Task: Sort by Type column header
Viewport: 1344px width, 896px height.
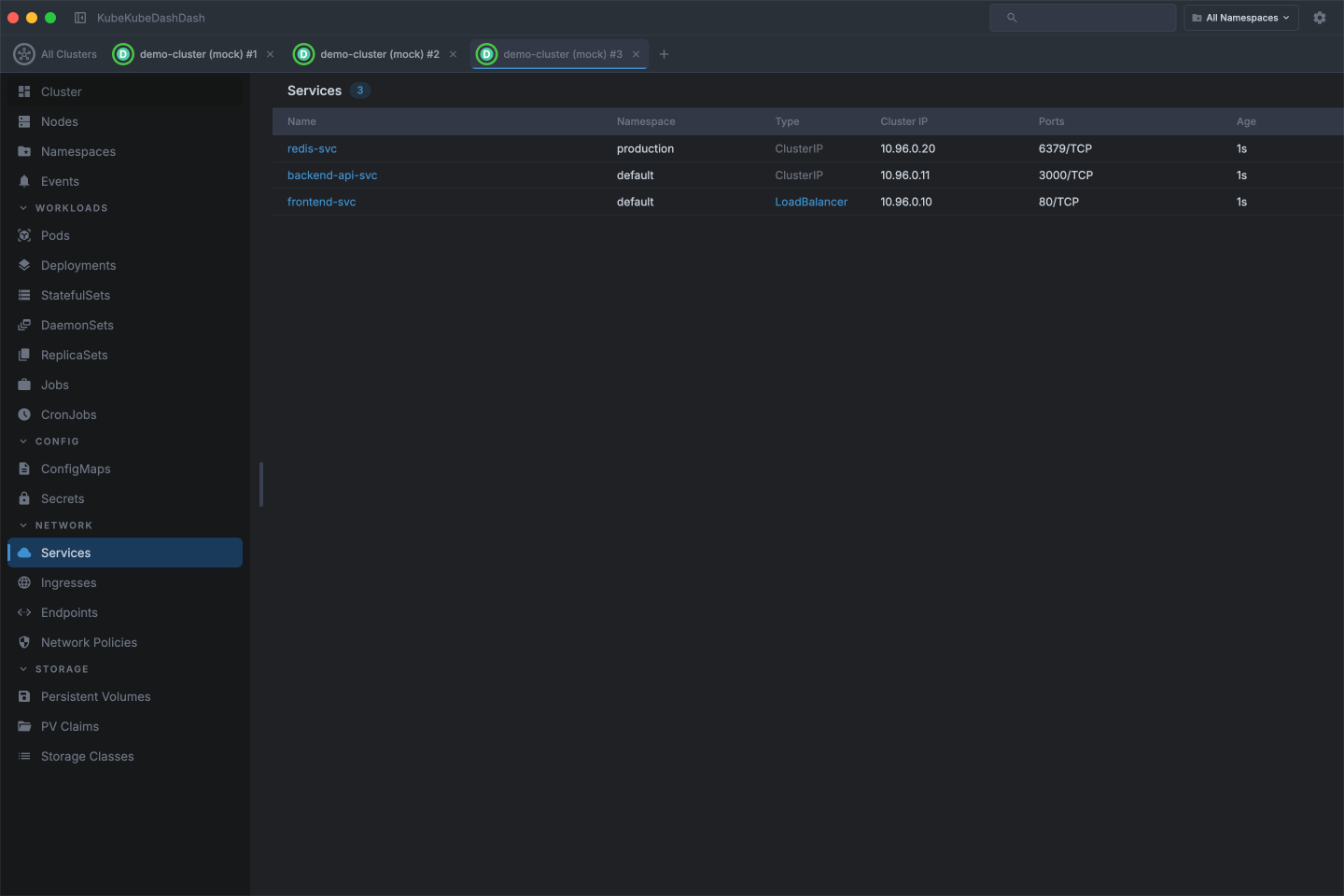Action: click(x=787, y=121)
